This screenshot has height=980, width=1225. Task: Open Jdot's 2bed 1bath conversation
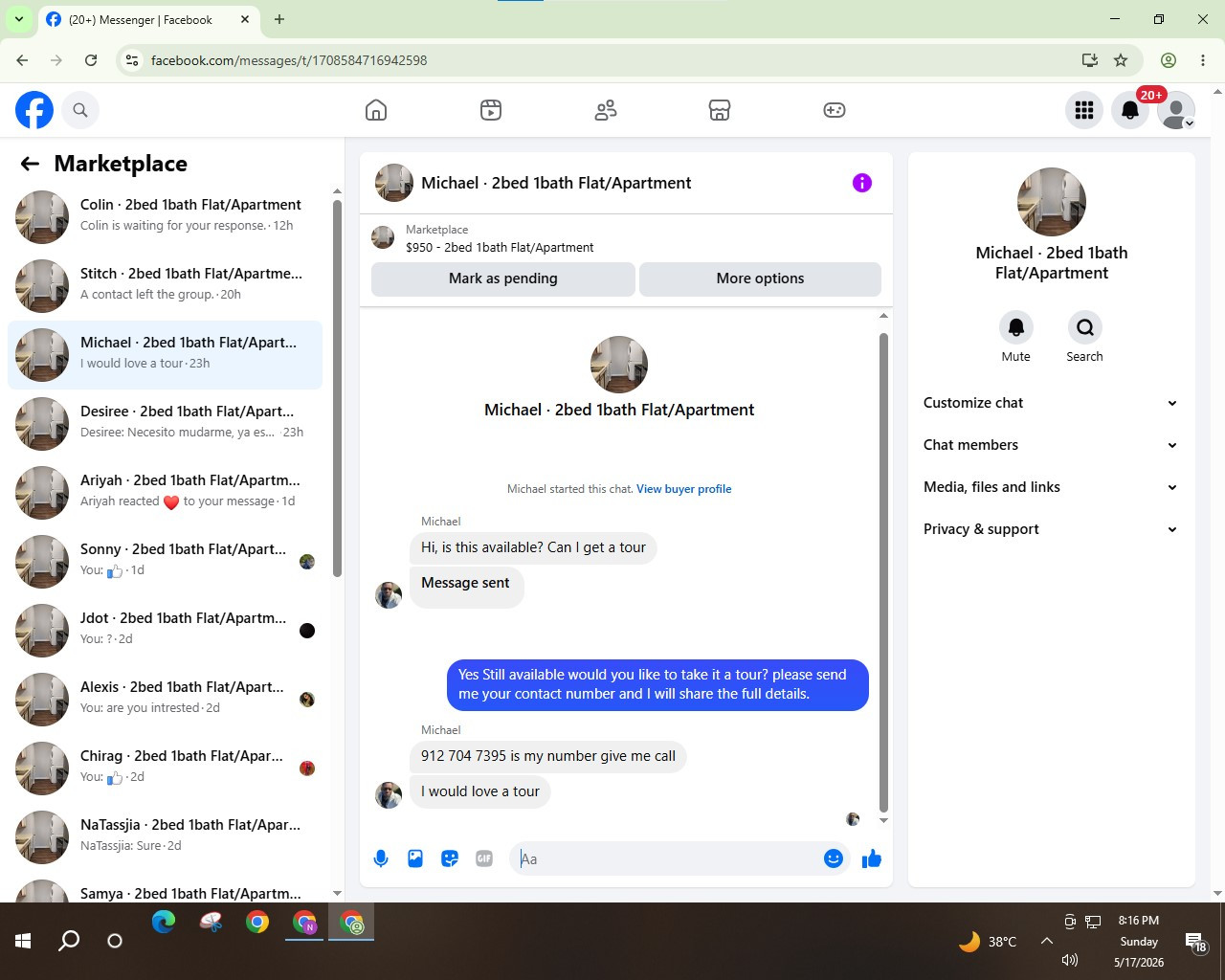coord(165,631)
